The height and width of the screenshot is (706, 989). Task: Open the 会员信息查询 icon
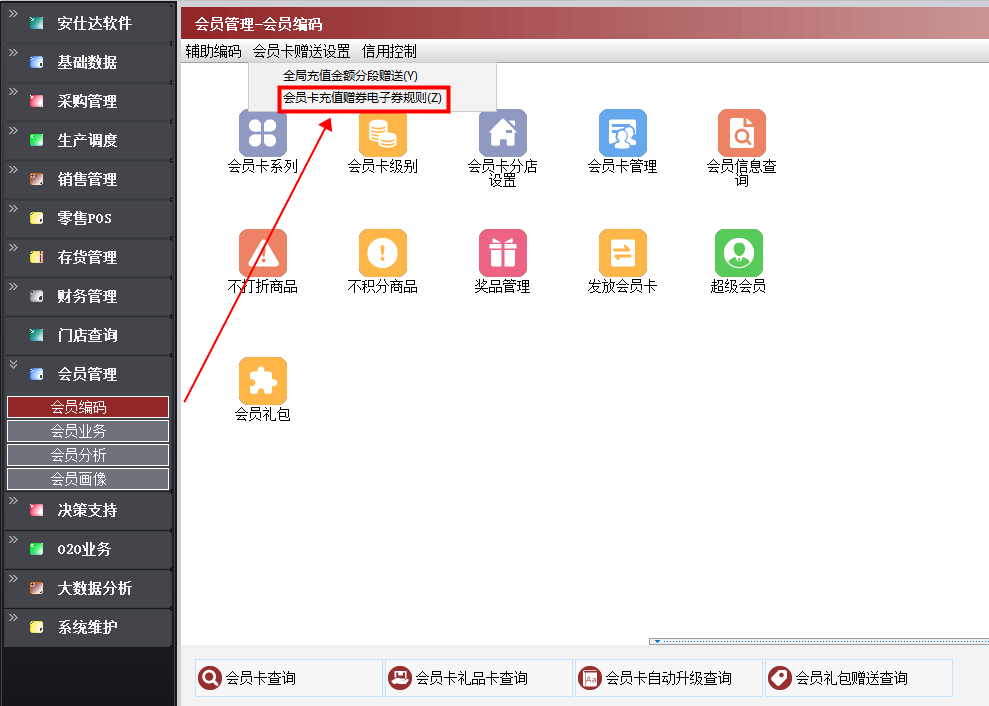coord(742,132)
